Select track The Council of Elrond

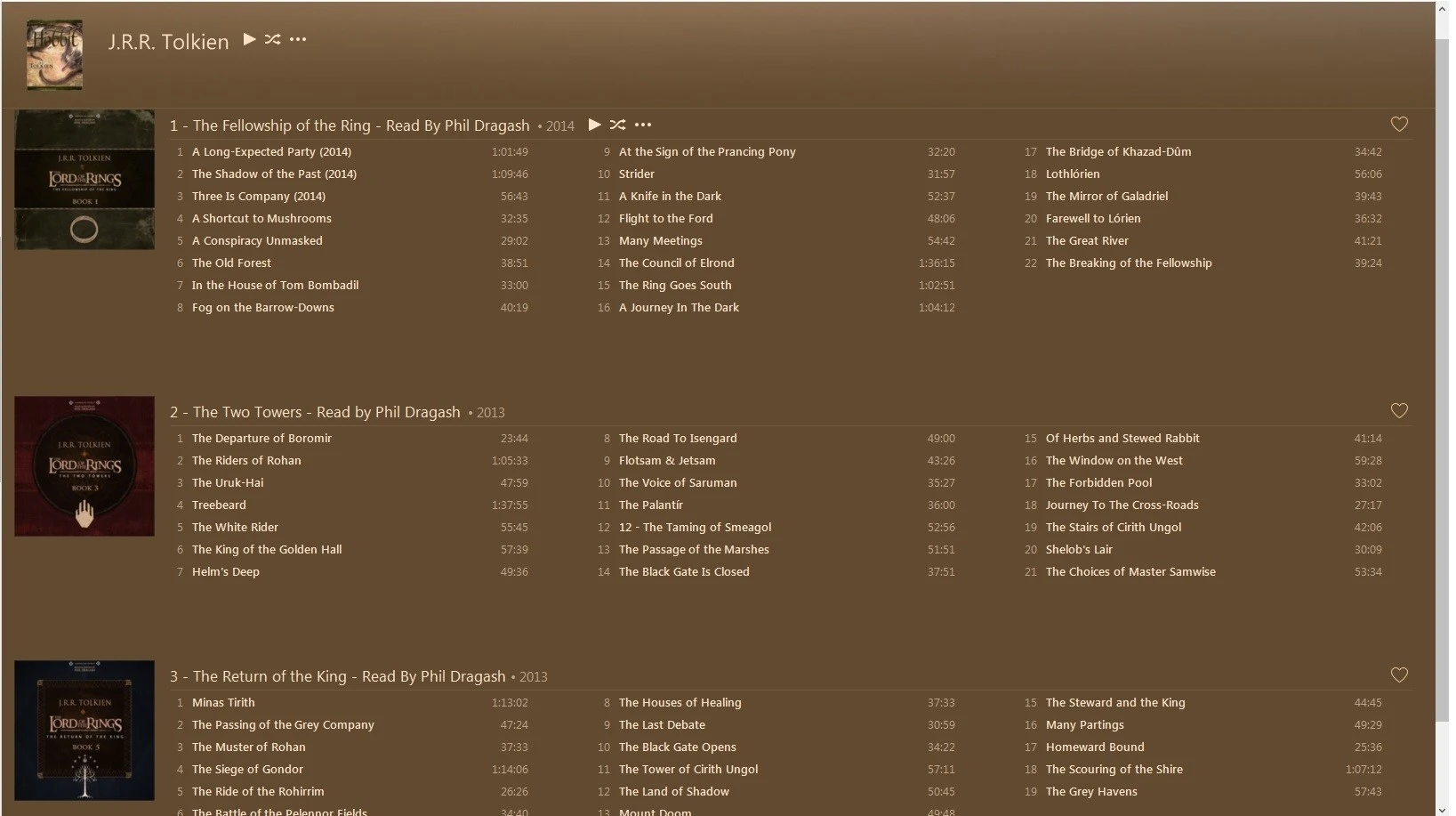[x=676, y=263]
